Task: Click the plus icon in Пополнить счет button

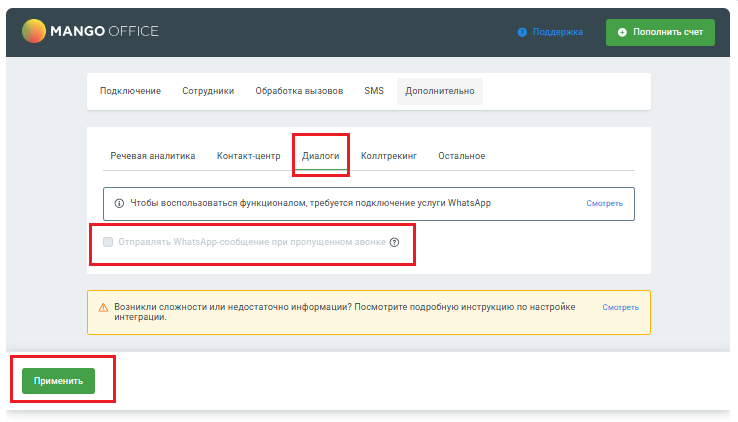Action: [622, 32]
